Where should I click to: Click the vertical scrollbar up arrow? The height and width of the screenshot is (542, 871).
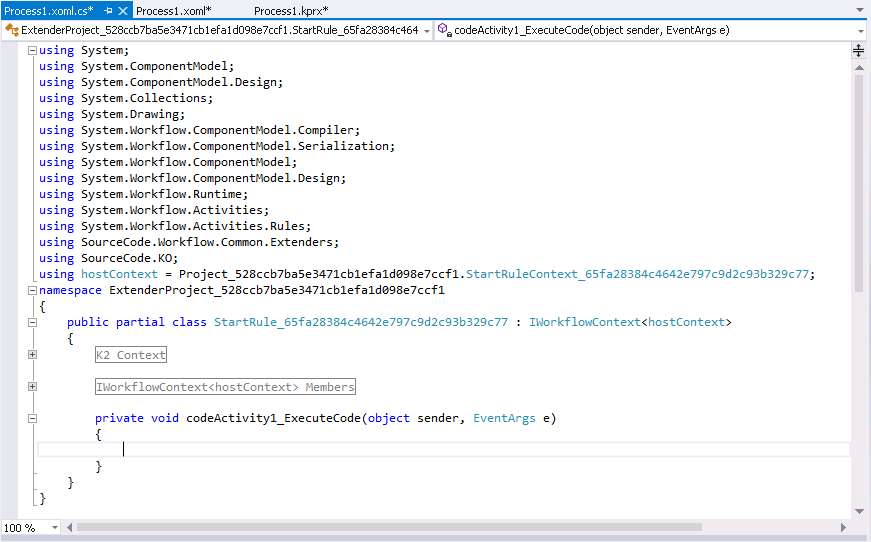pyautogui.click(x=859, y=68)
